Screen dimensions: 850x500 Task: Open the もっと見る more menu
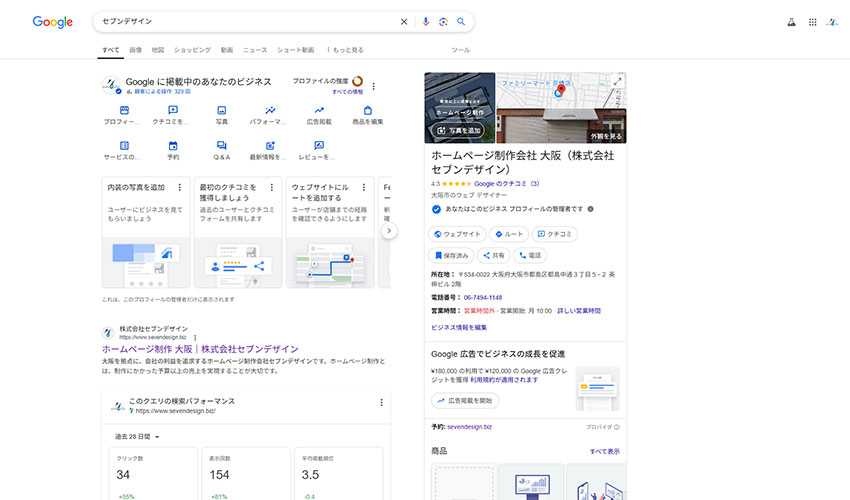pos(345,50)
